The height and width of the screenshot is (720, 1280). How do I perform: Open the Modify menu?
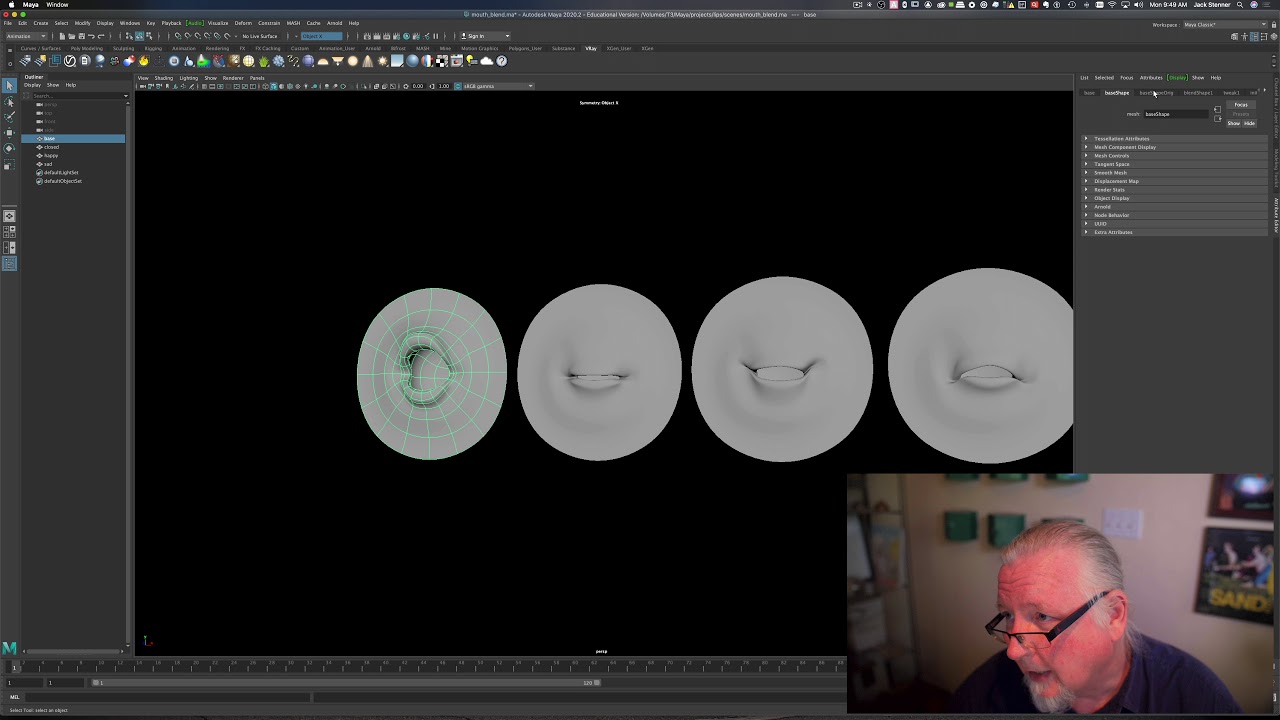[82, 23]
